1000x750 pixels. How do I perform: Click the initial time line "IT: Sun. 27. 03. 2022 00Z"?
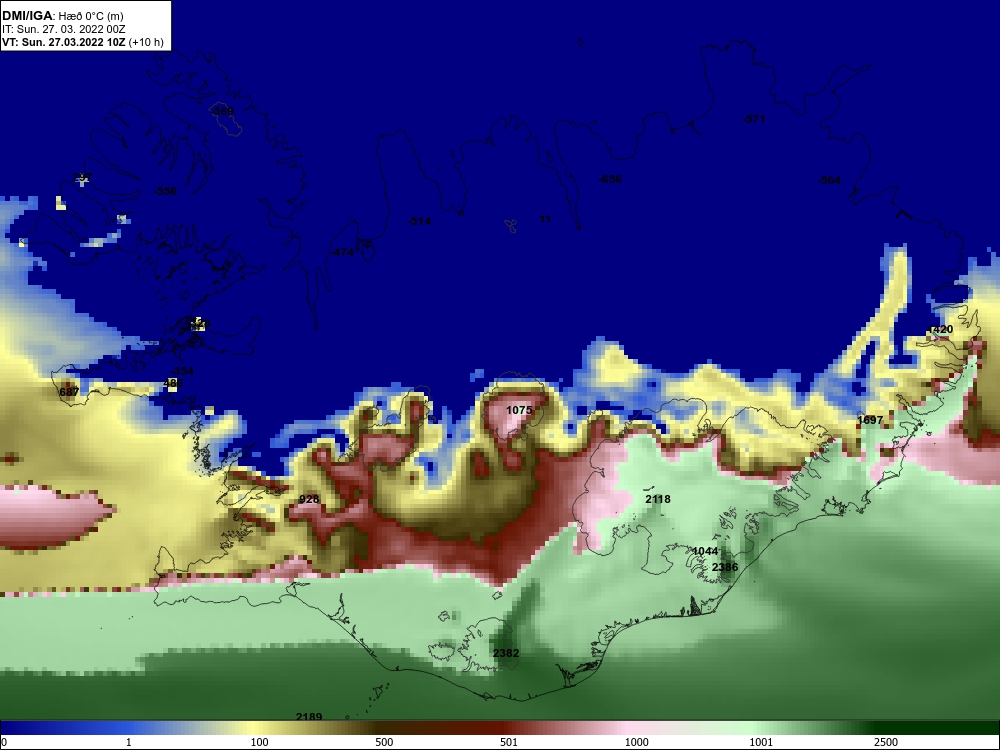point(64,29)
